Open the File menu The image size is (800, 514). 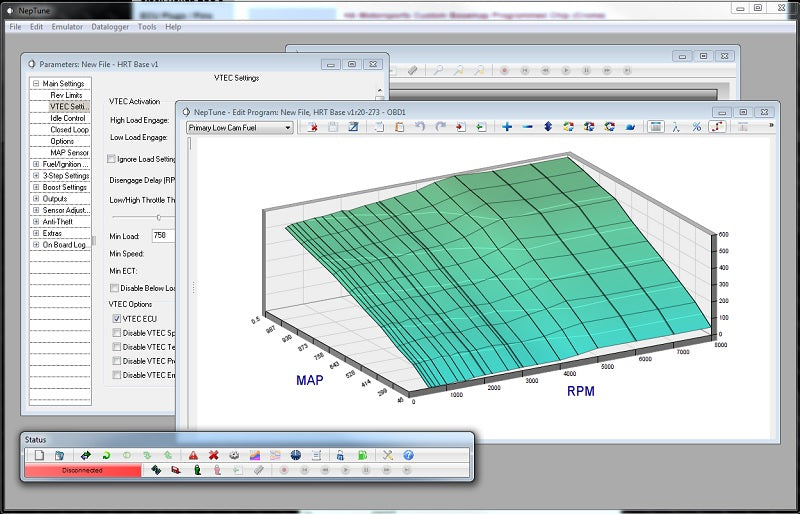(x=15, y=27)
